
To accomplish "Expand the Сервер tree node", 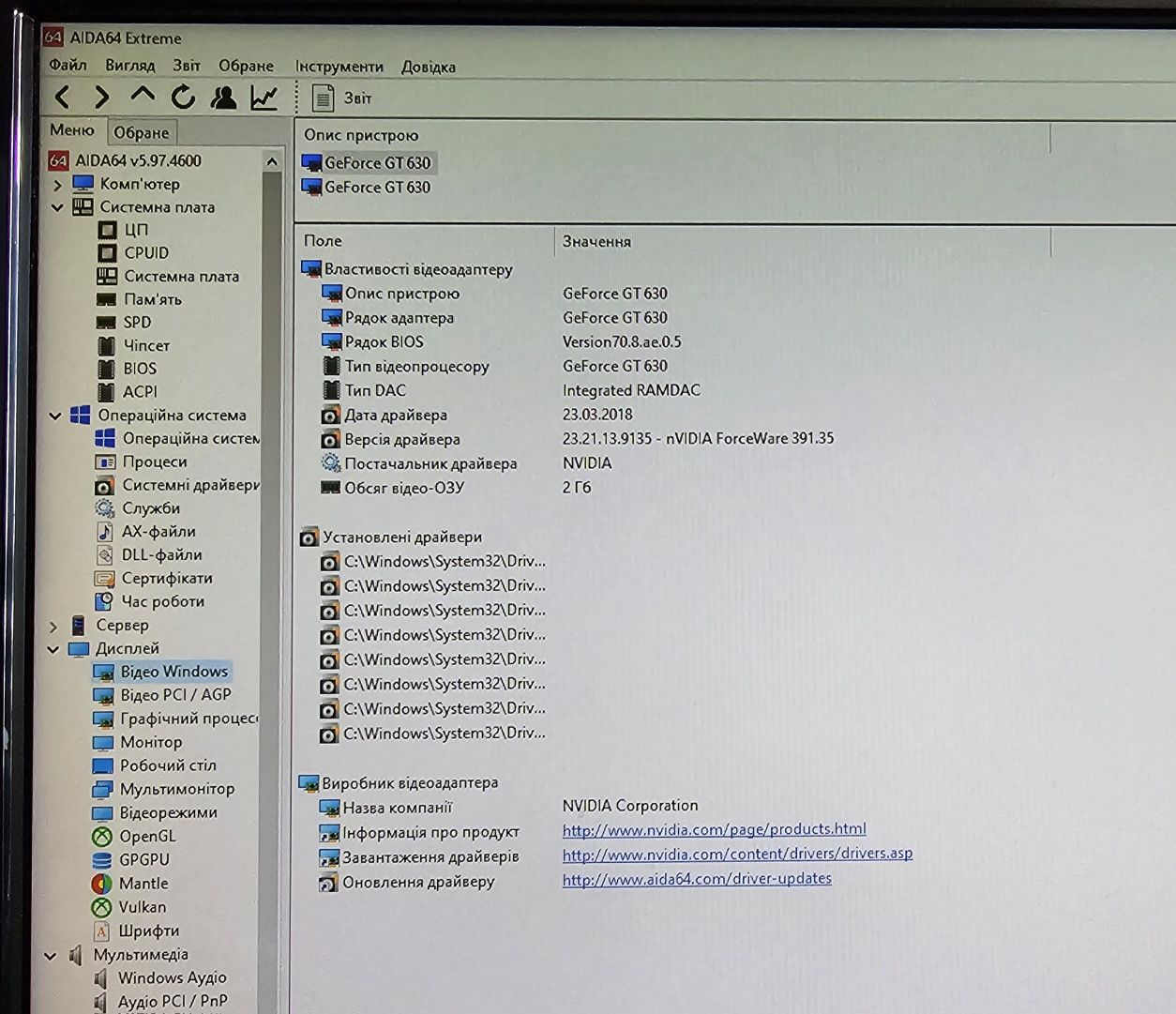I will [53, 626].
